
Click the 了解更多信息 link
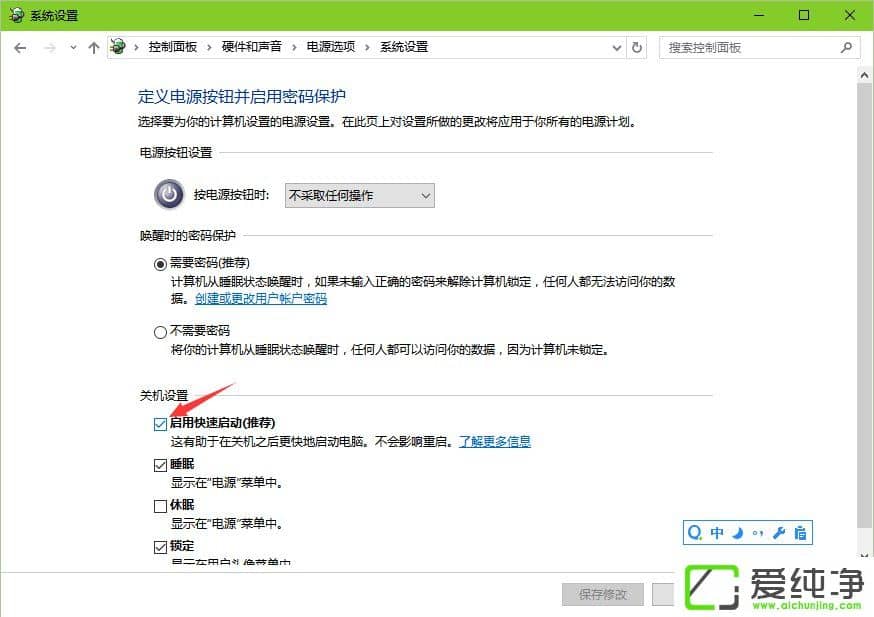coord(494,441)
